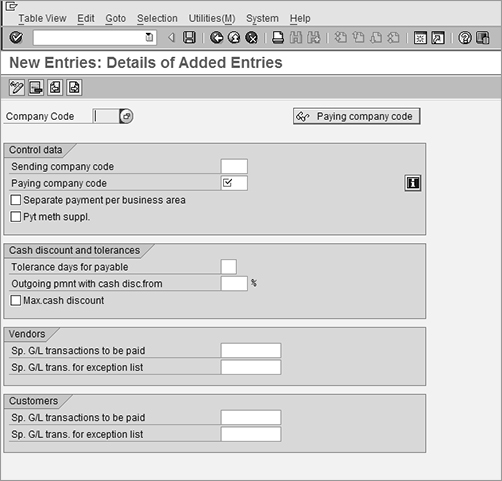Click the green Back arrow icon

click(x=216, y=38)
